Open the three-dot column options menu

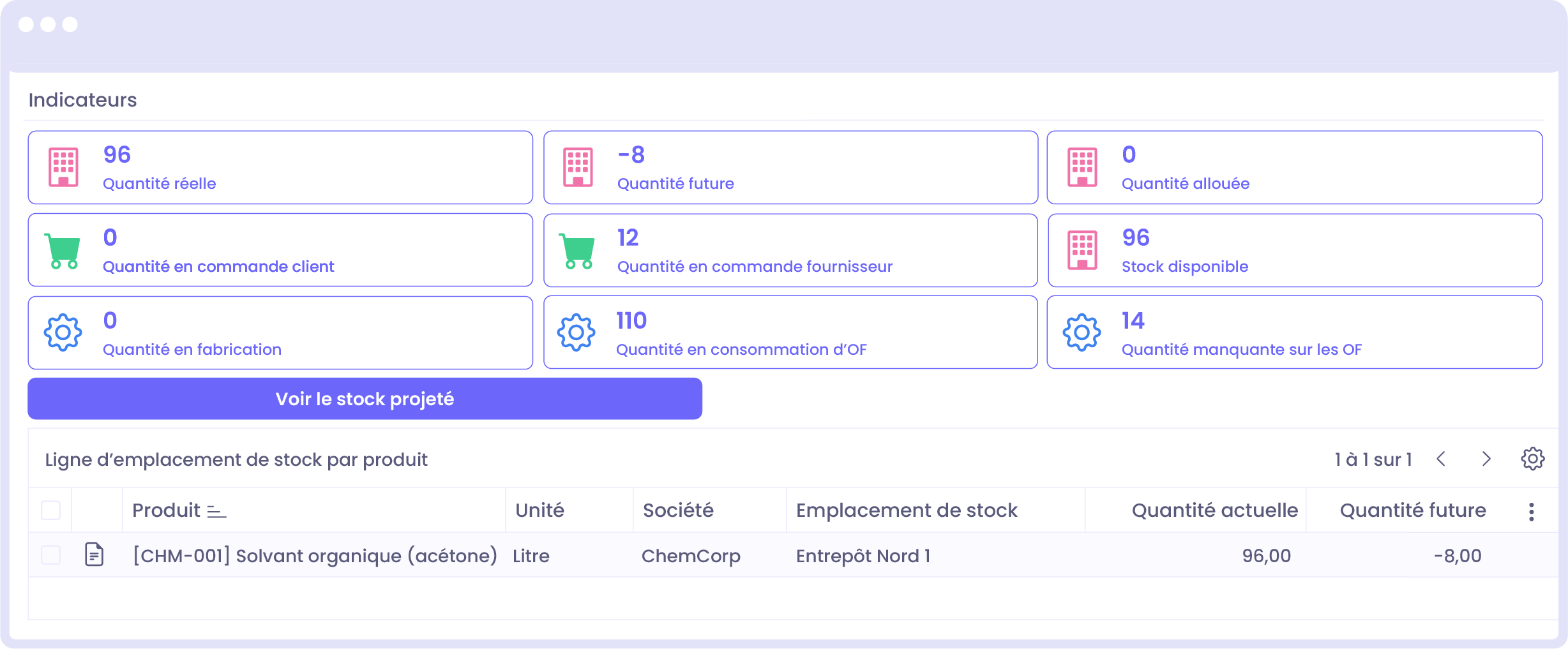point(1532,511)
